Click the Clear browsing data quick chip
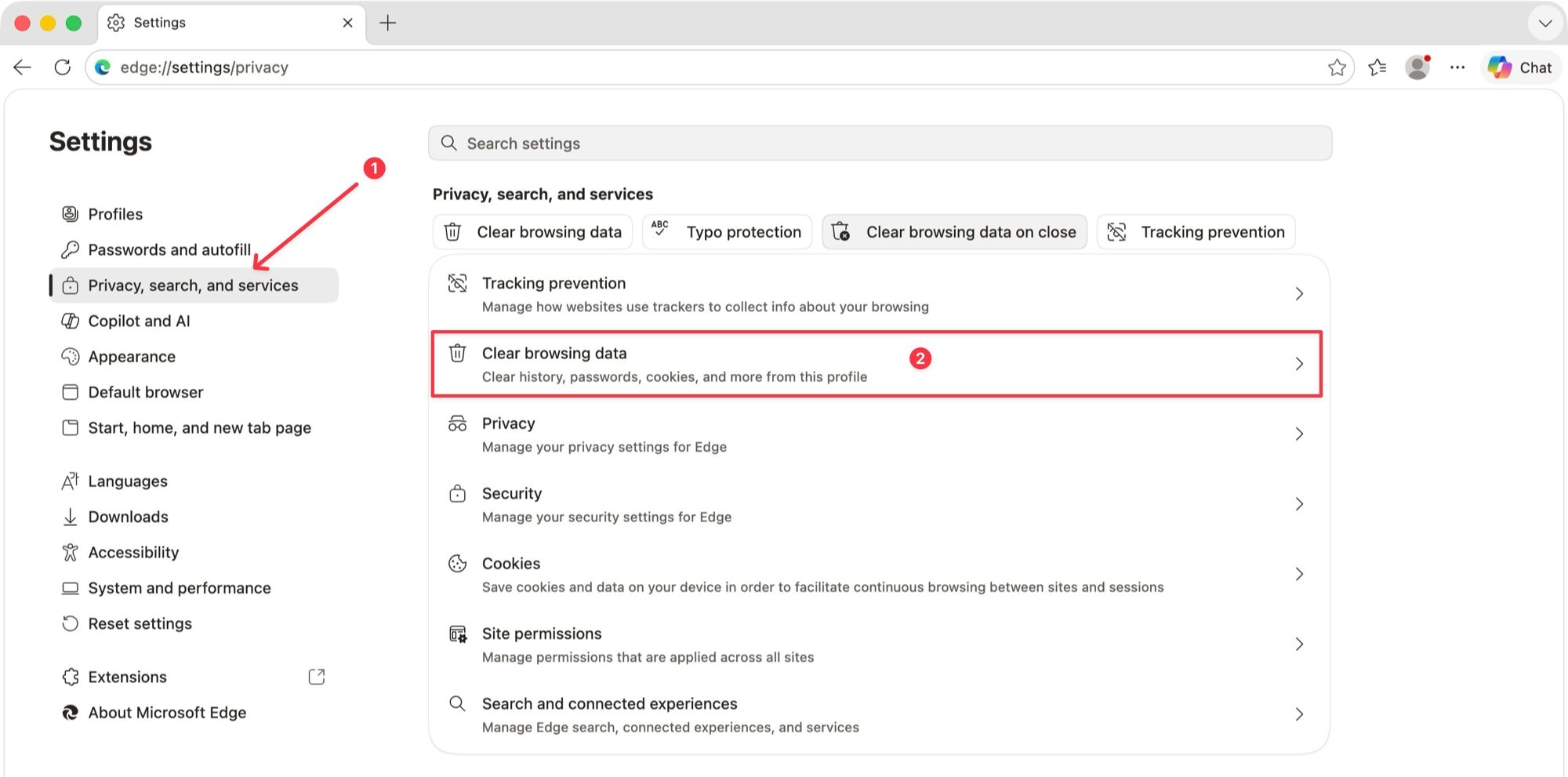The height and width of the screenshot is (777, 1568). [532, 232]
